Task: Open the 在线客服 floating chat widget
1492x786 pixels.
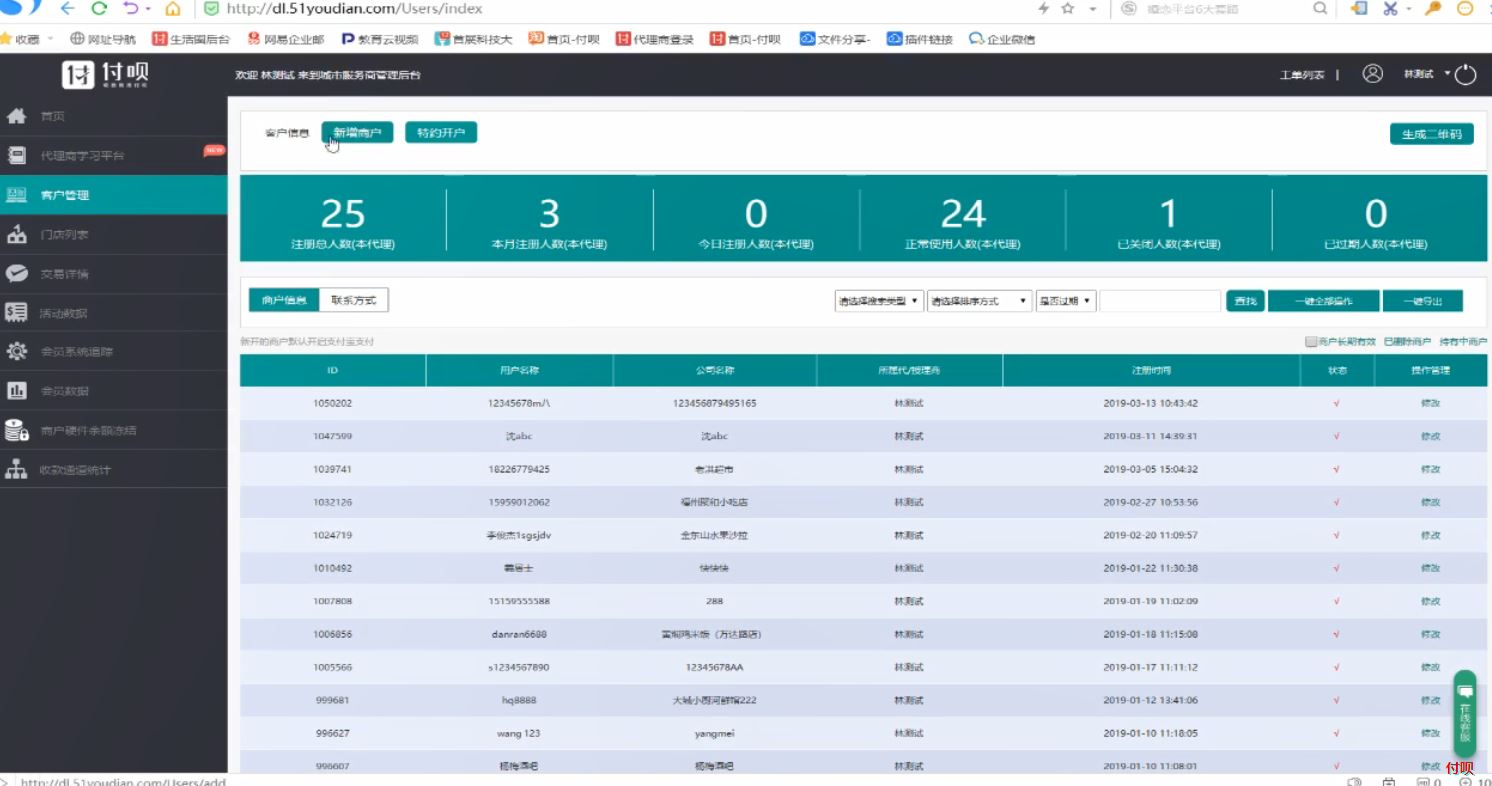Action: pyautogui.click(x=1465, y=713)
